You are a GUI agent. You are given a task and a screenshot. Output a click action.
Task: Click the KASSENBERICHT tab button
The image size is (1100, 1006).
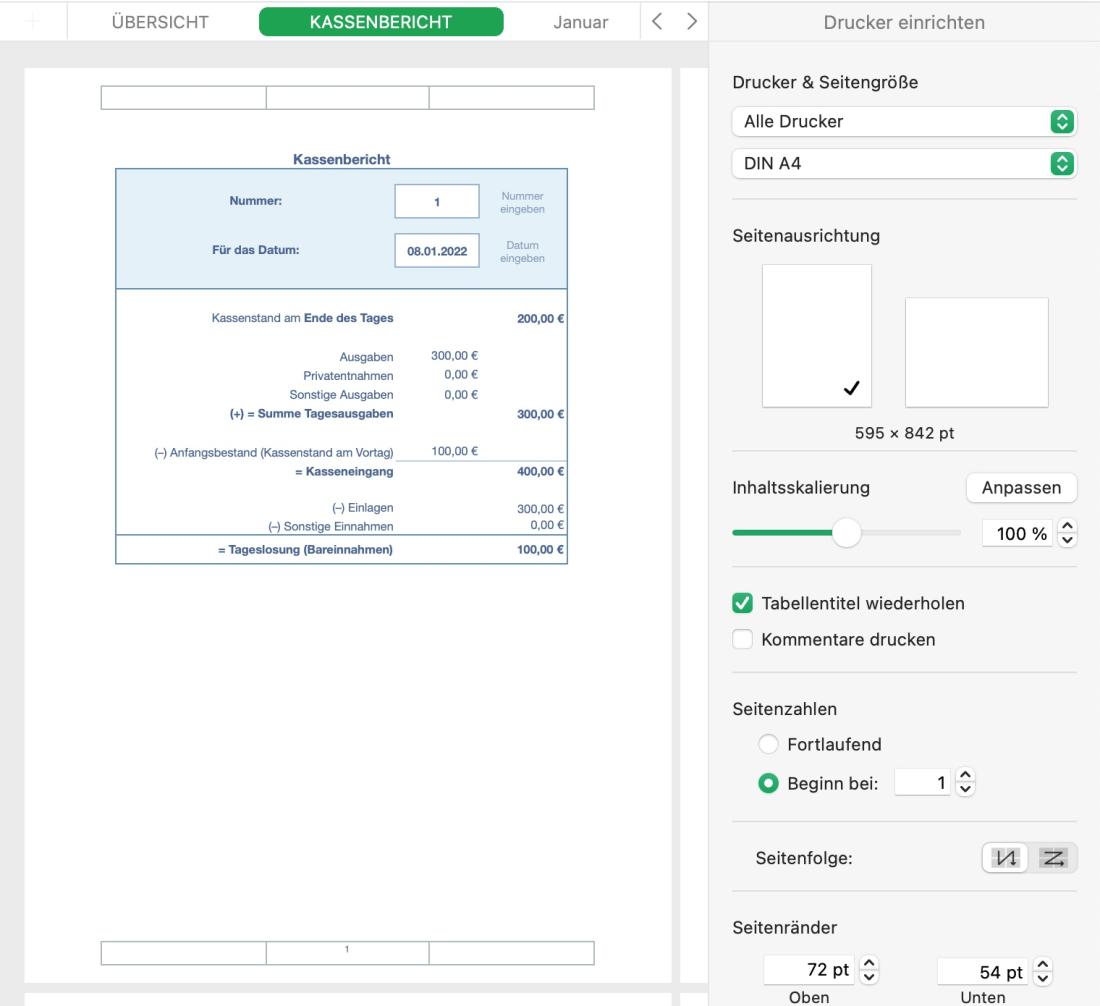(379, 22)
